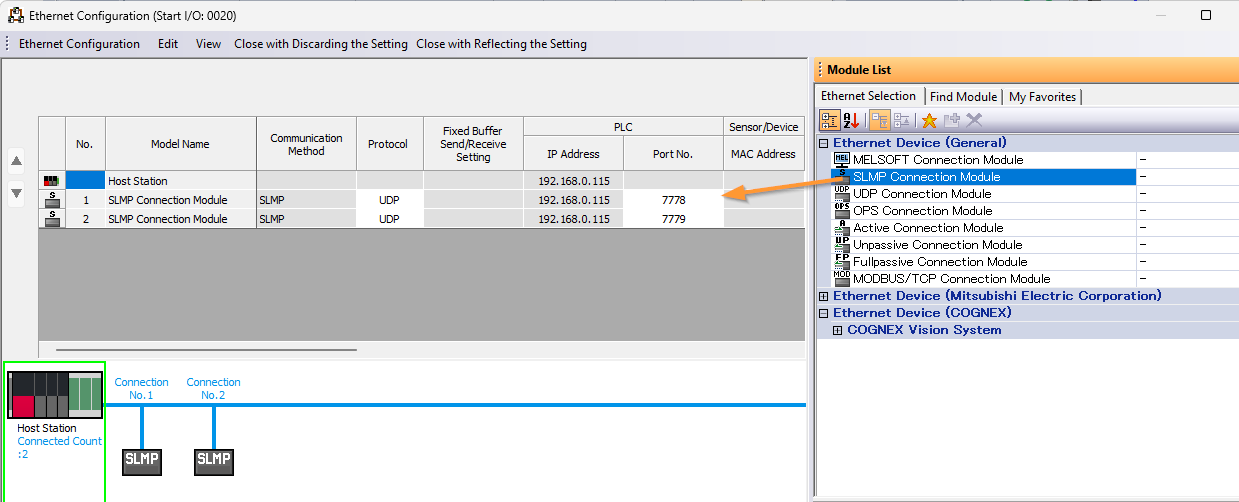Click port number cell 7779

[x=673, y=219]
